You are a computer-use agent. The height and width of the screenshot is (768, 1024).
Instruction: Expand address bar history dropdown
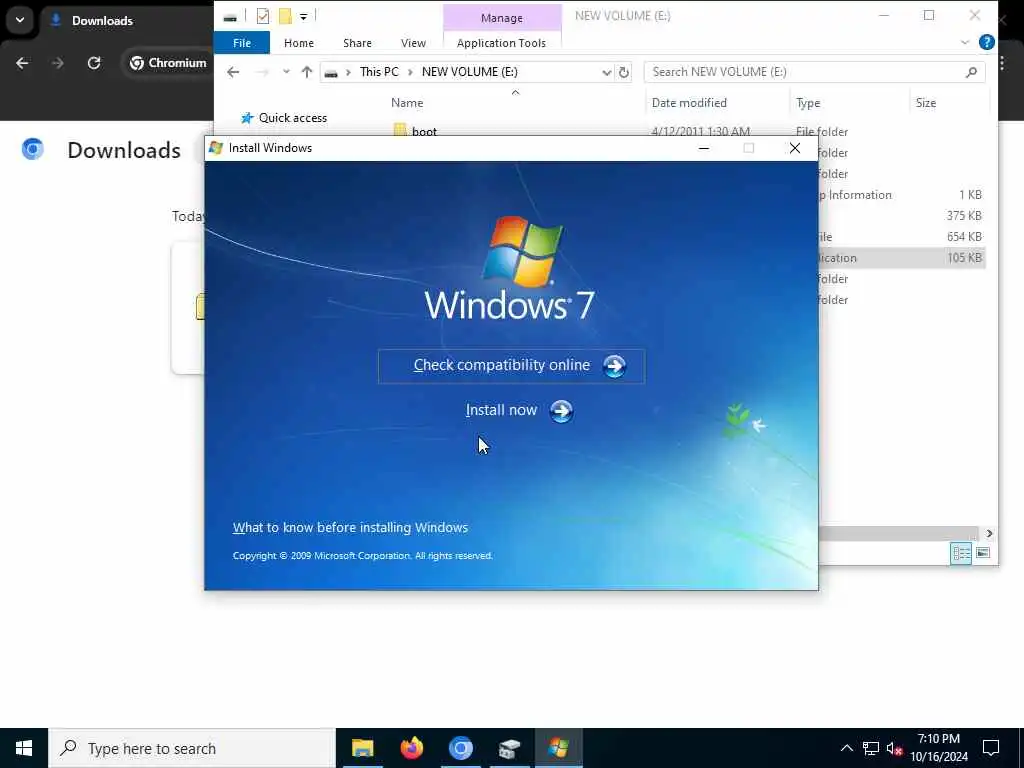coord(606,72)
